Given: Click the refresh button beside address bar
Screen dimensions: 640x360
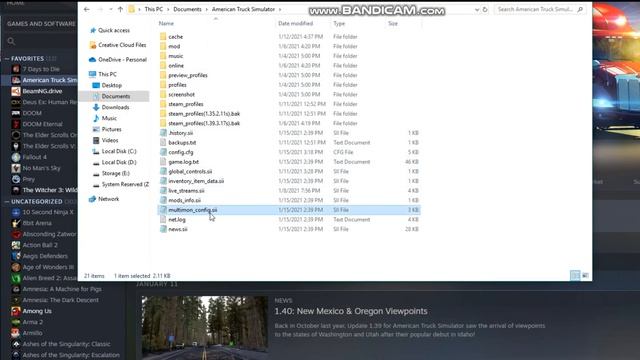Looking at the screenshot, I should pyautogui.click(x=485, y=9).
